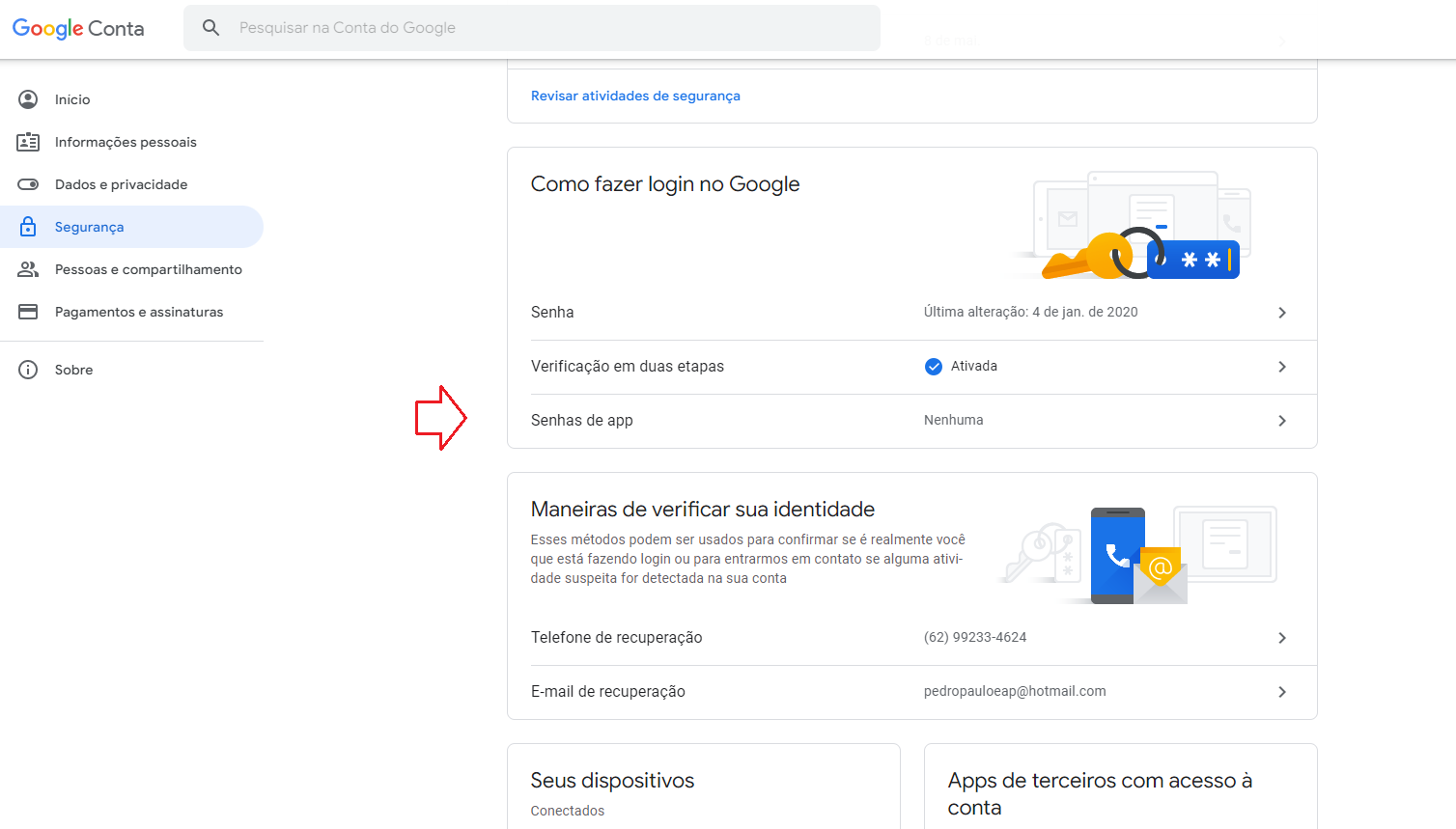Click the Pesquisar na Conta do Google field
The height and width of the screenshot is (829, 1456).
(532, 28)
